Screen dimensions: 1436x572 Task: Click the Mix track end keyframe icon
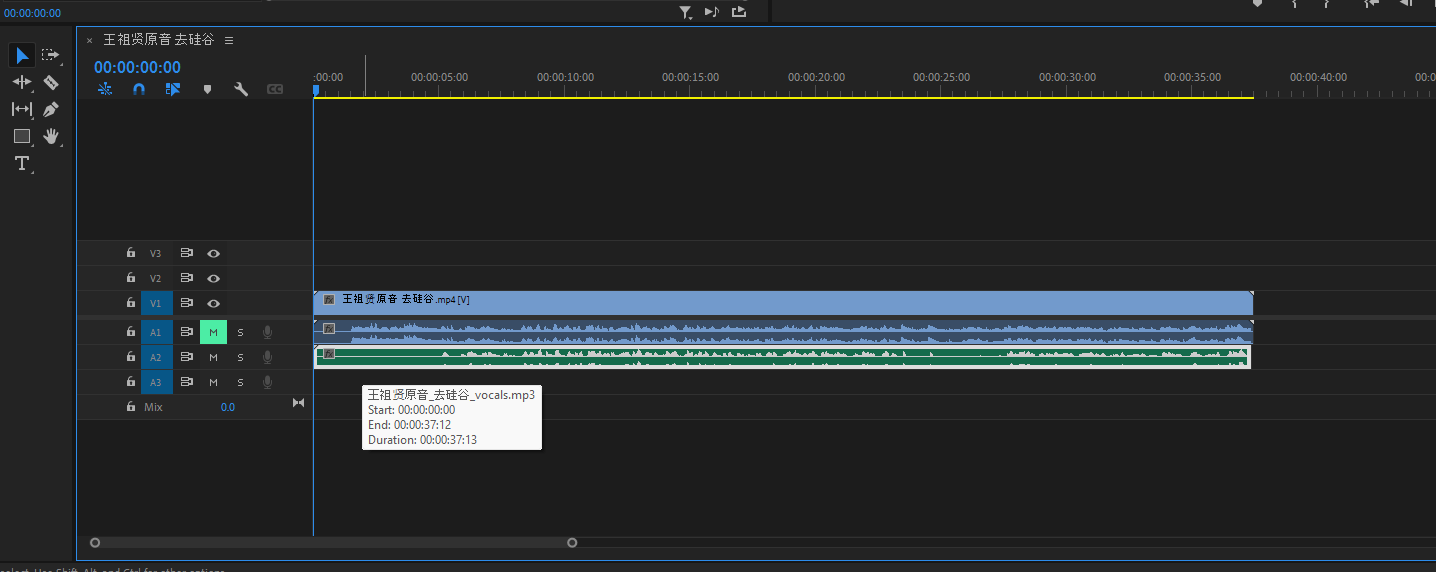point(298,403)
